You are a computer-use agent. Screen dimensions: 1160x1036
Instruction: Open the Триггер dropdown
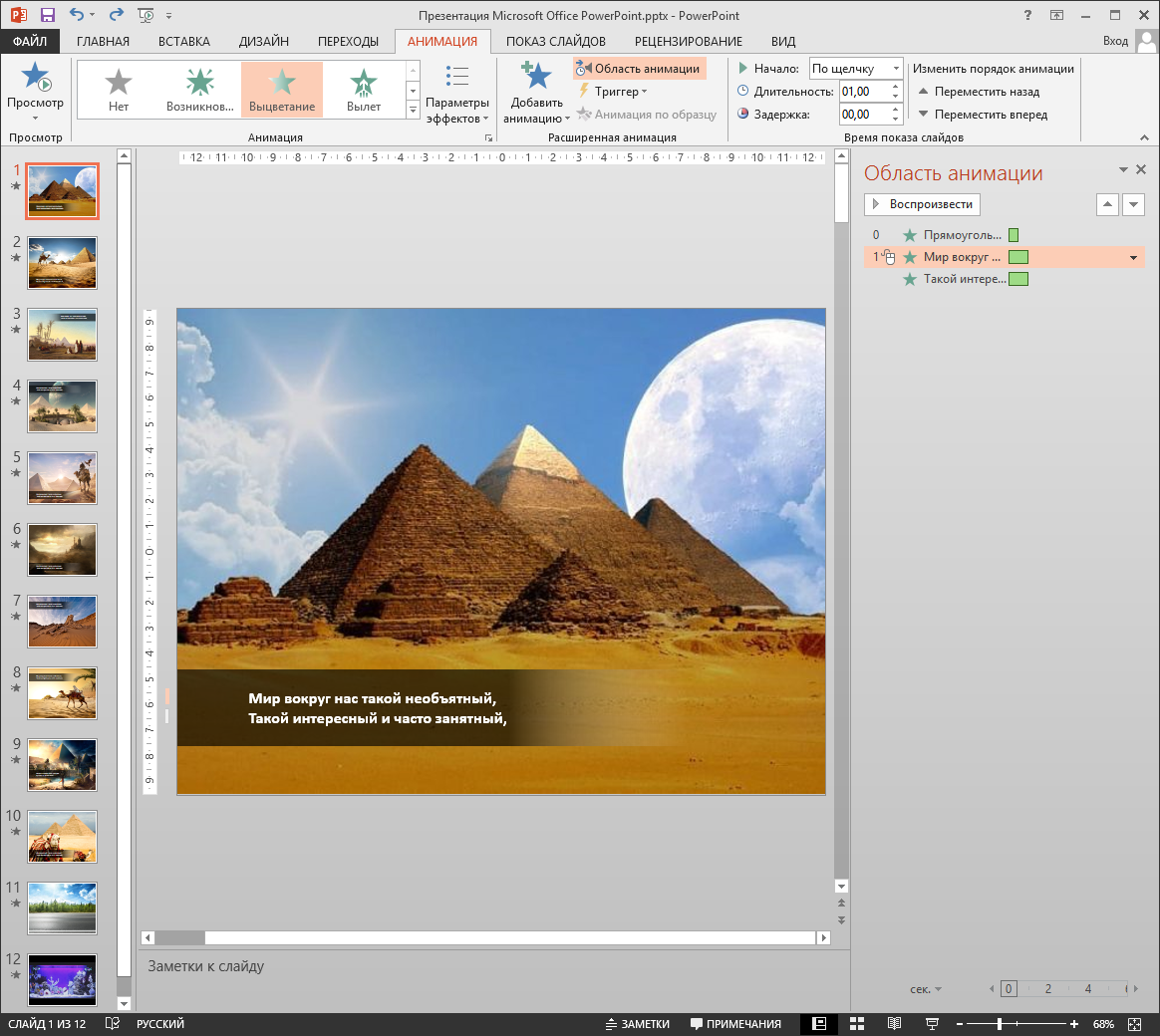(613, 92)
